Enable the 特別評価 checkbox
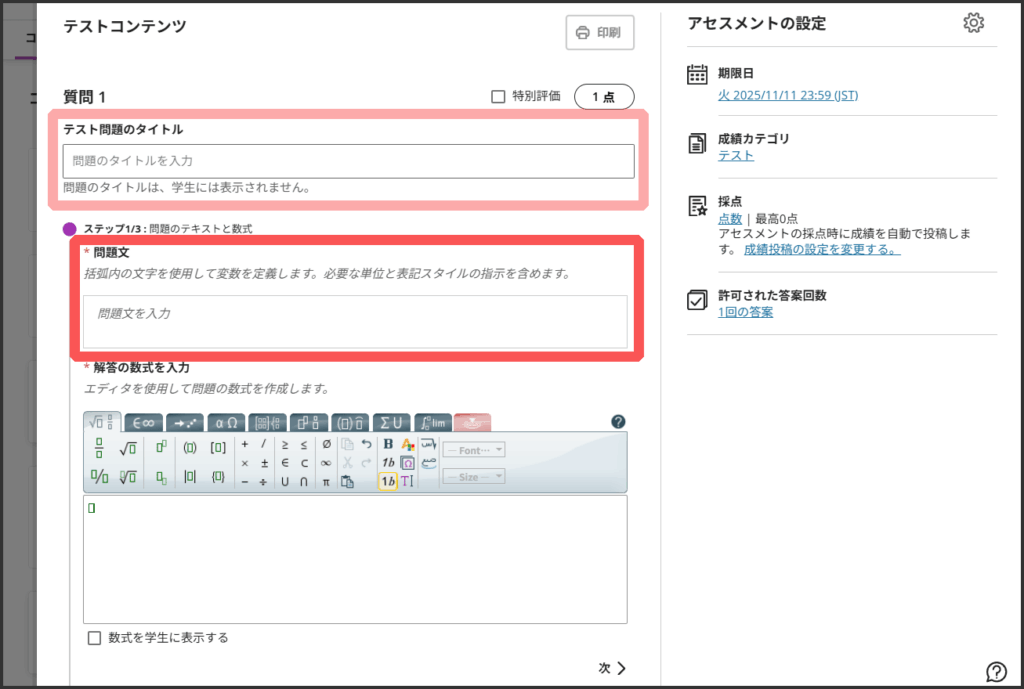Screen dimensions: 1024x689 pos(498,97)
